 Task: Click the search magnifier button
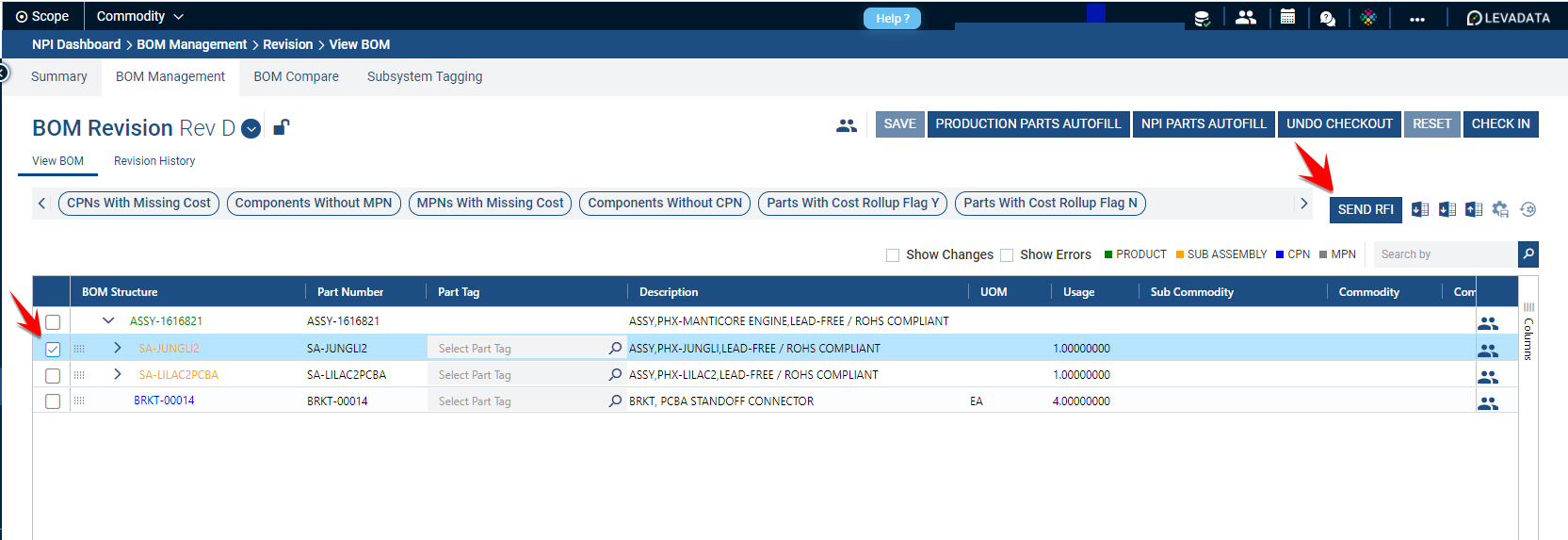1528,254
